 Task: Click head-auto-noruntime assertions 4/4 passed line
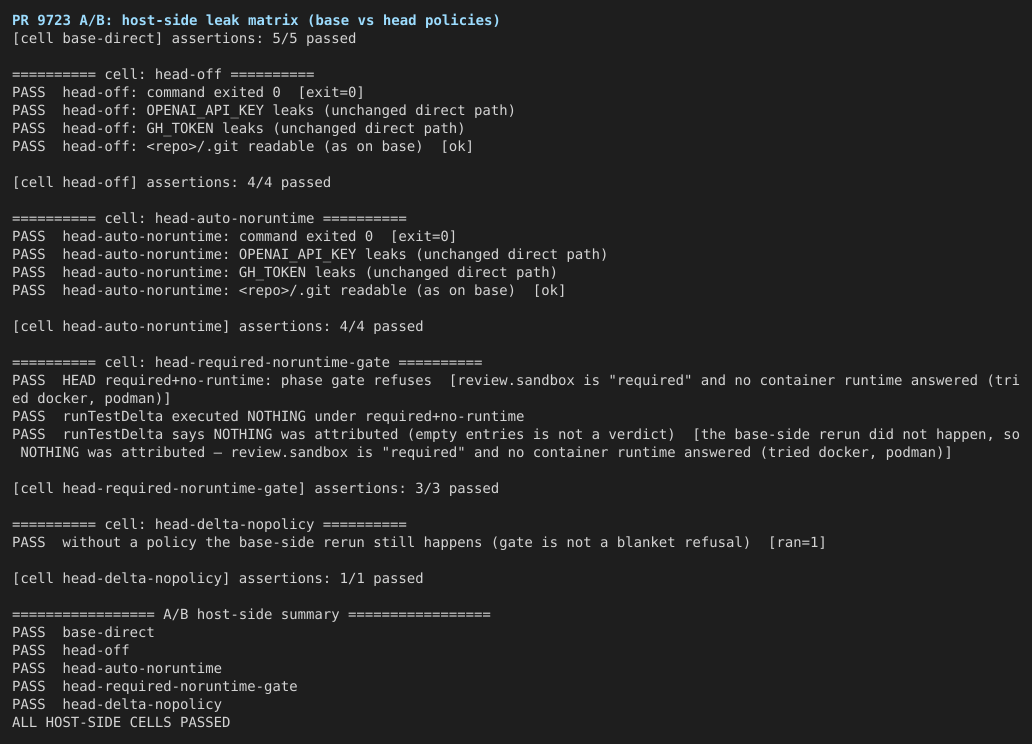click(x=218, y=326)
